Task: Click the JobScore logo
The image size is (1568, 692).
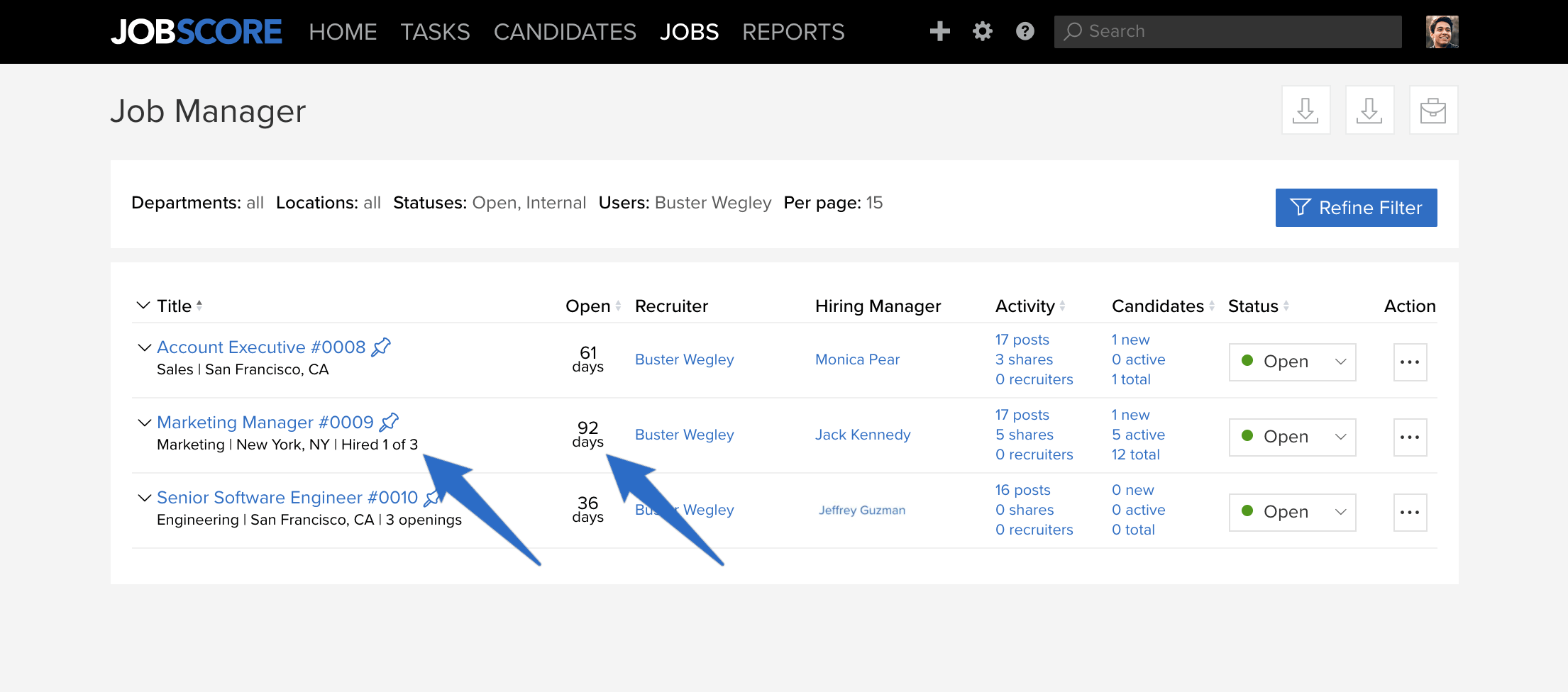Action: tap(197, 32)
